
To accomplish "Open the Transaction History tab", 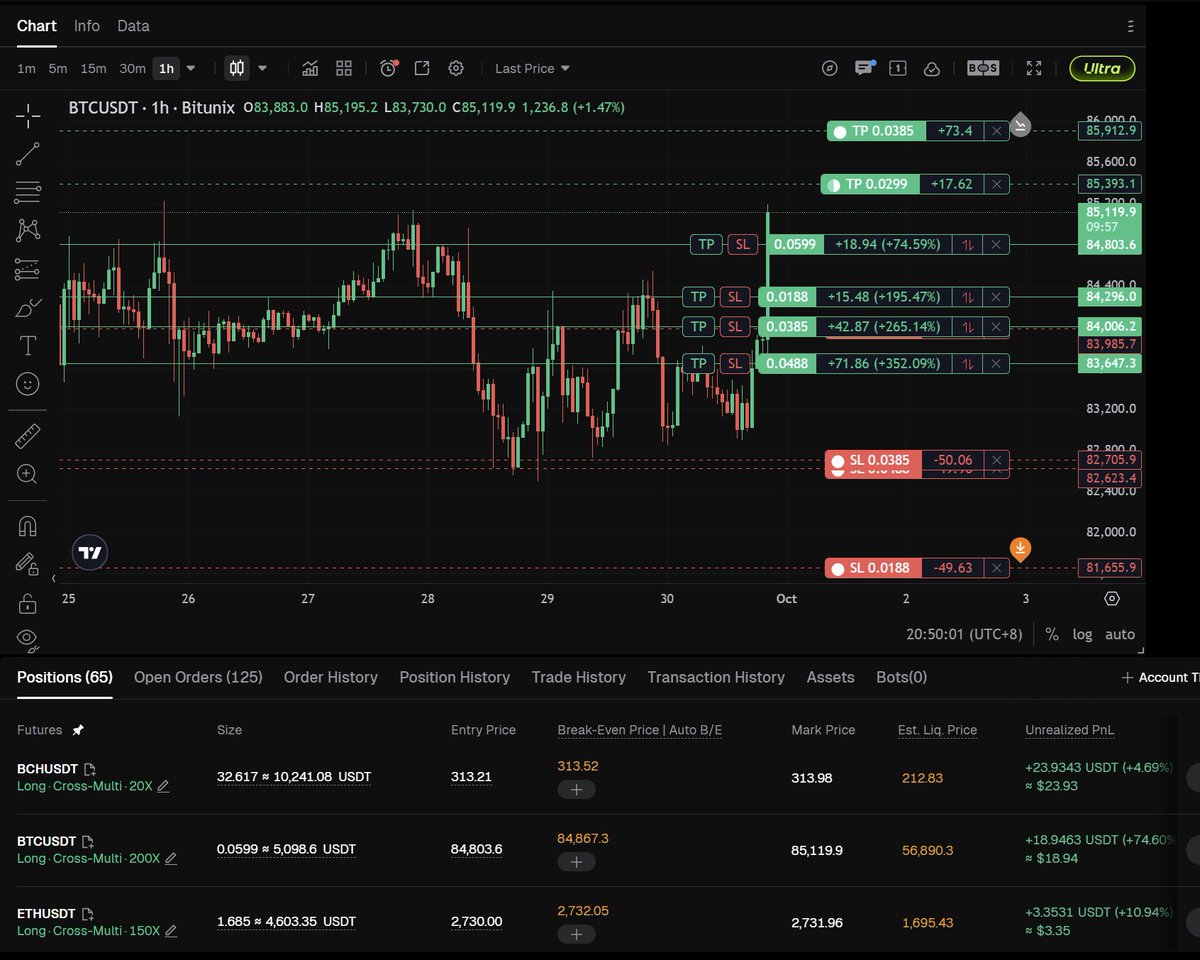I will tap(716, 677).
